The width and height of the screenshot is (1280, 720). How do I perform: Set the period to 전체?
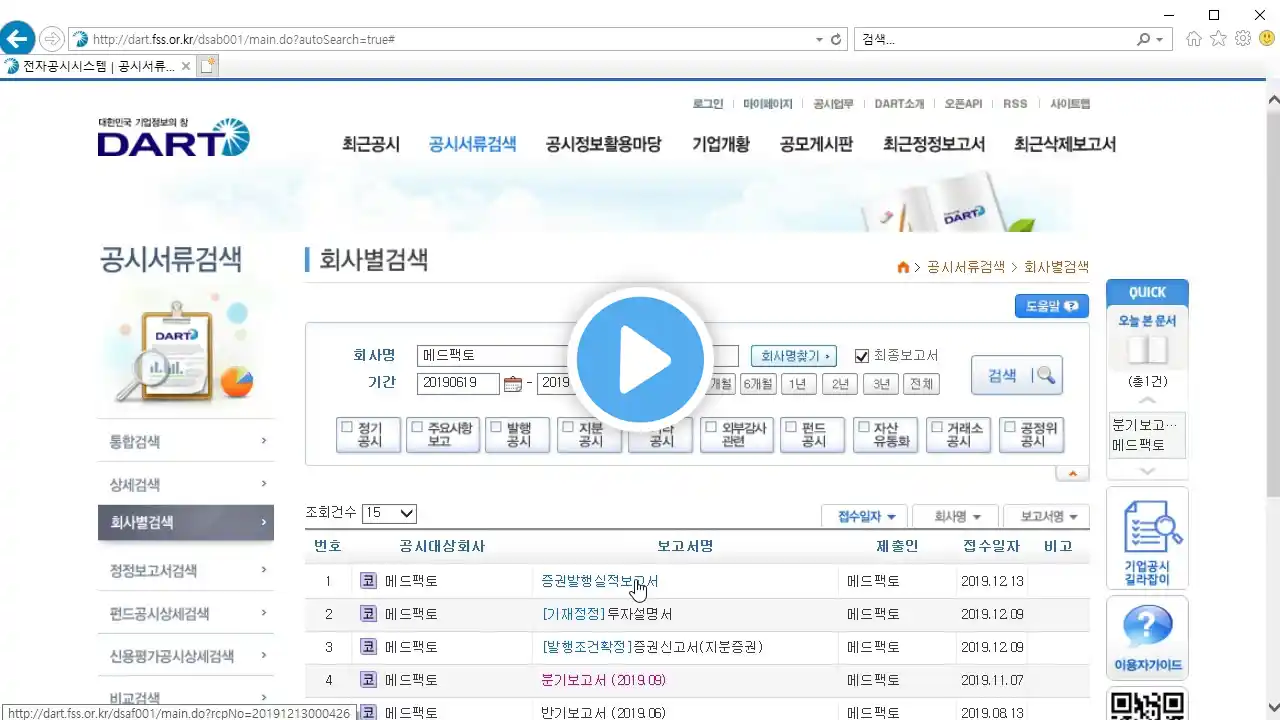[x=921, y=383]
